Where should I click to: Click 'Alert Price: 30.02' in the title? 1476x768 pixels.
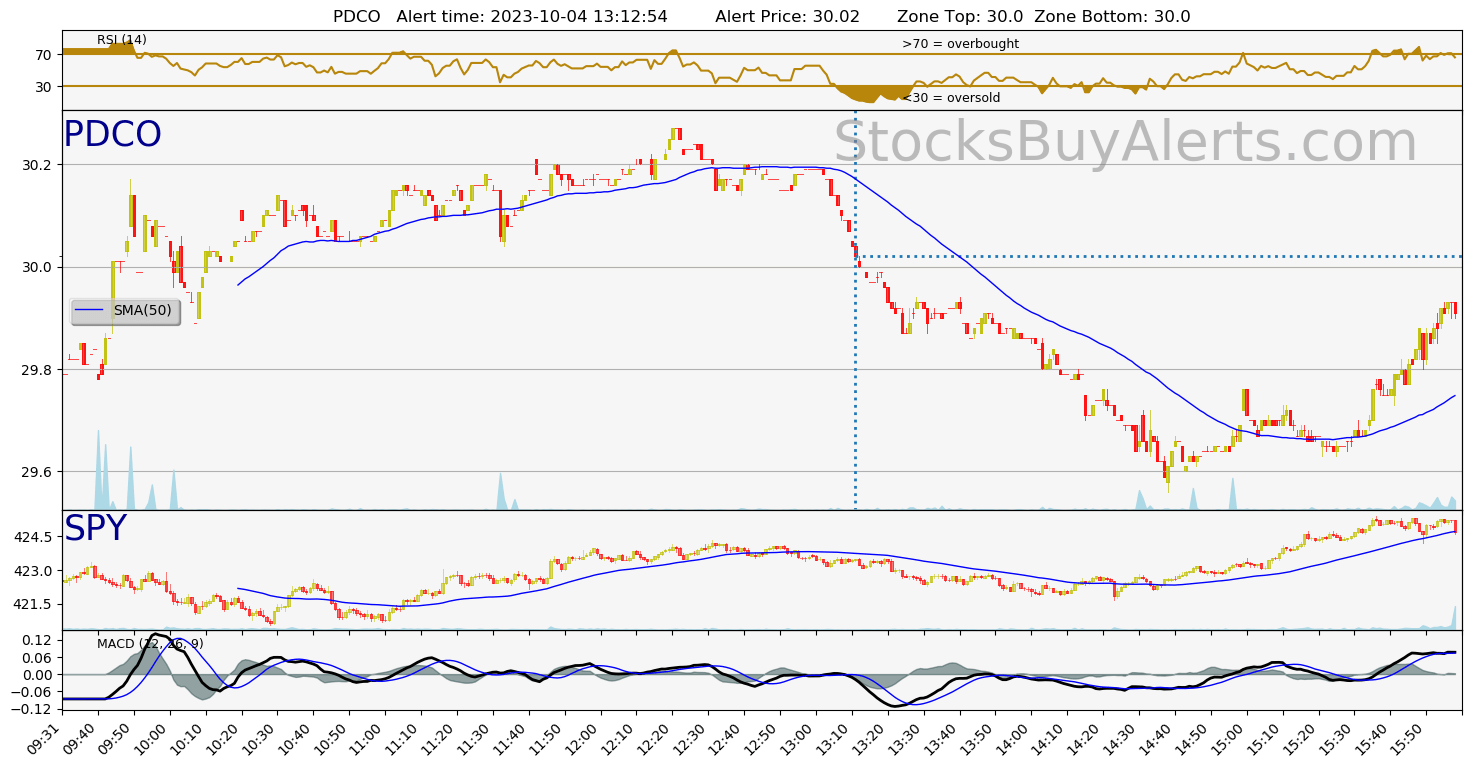(x=790, y=17)
